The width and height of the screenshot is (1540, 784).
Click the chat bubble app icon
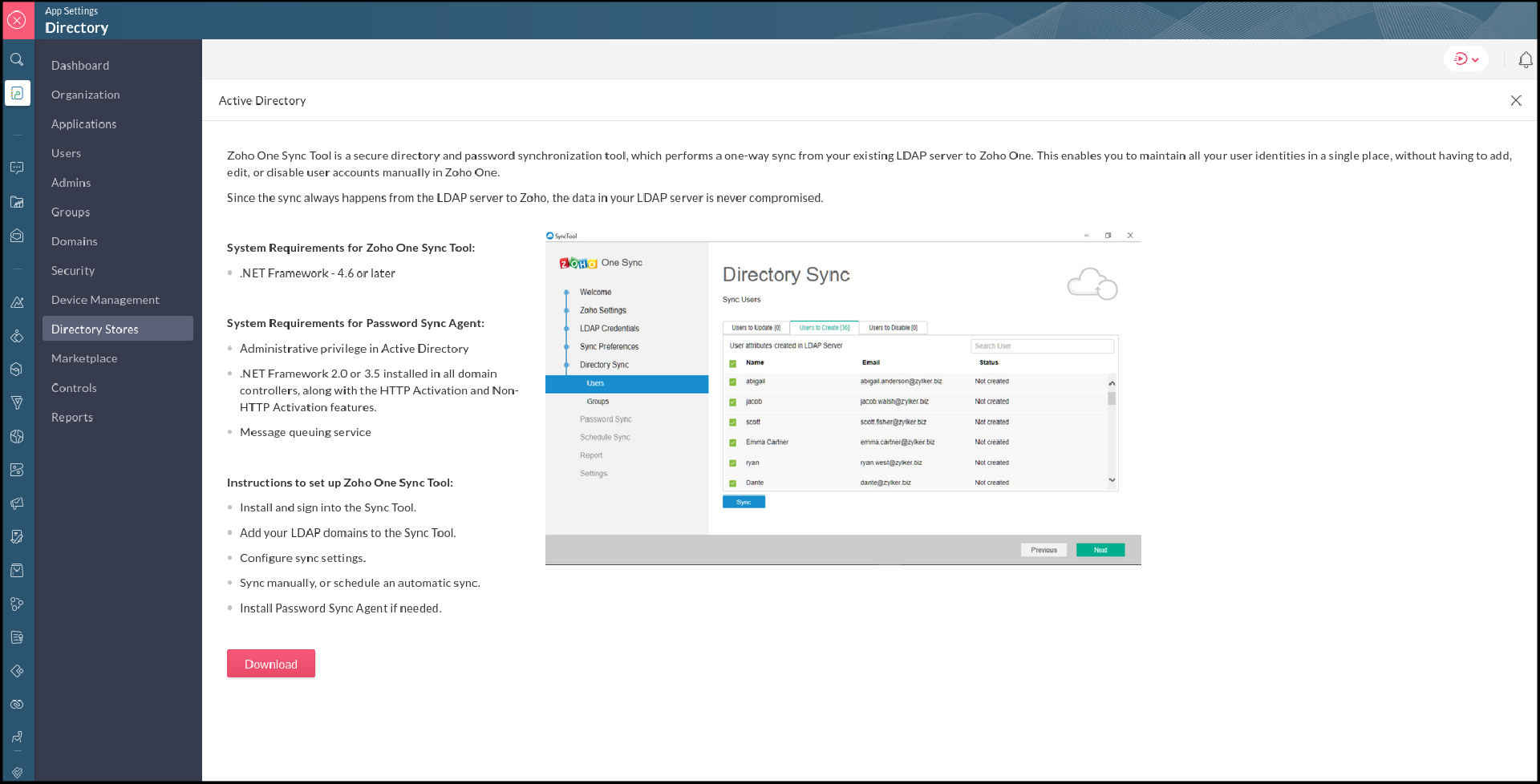coord(17,168)
